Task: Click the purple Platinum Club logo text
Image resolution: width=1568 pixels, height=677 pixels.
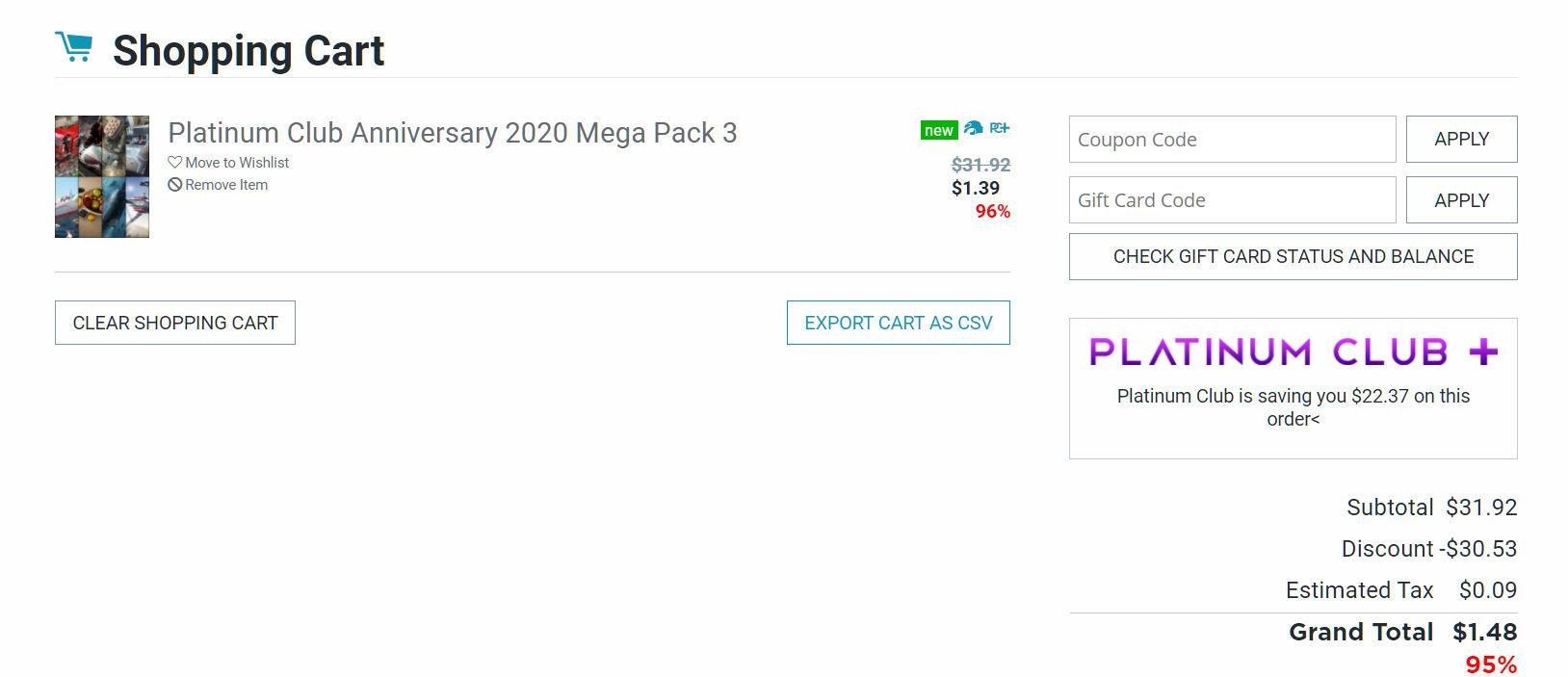Action: click(x=1267, y=352)
